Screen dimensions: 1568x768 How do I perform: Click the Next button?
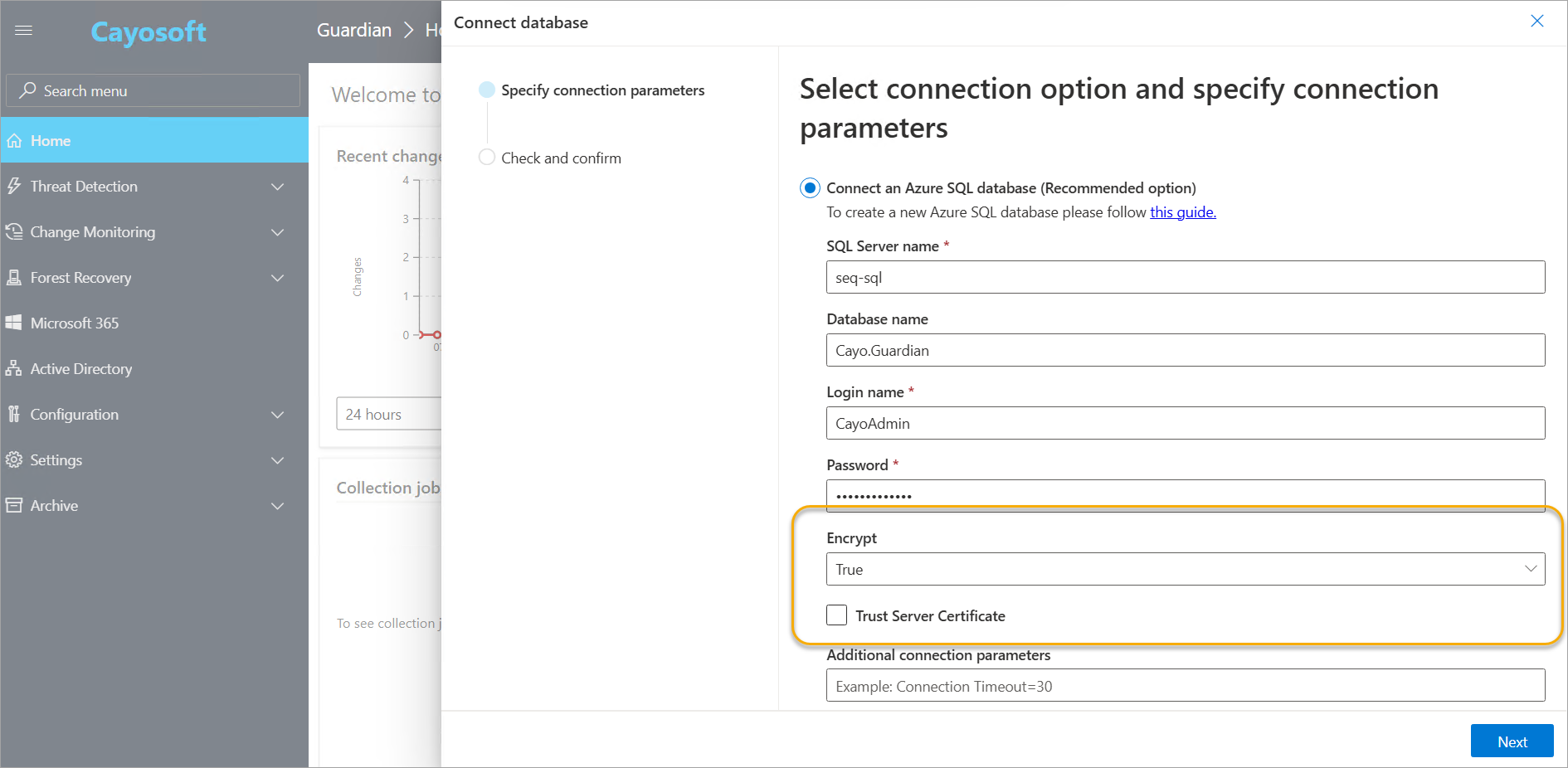click(1512, 741)
